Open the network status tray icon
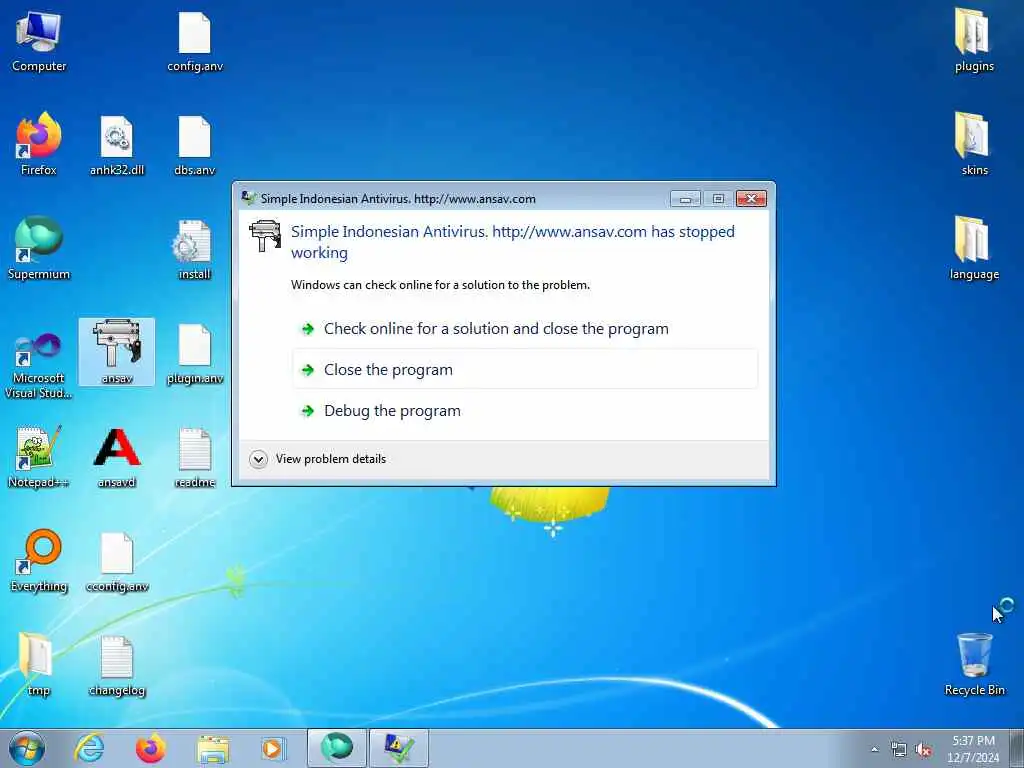 coord(899,750)
